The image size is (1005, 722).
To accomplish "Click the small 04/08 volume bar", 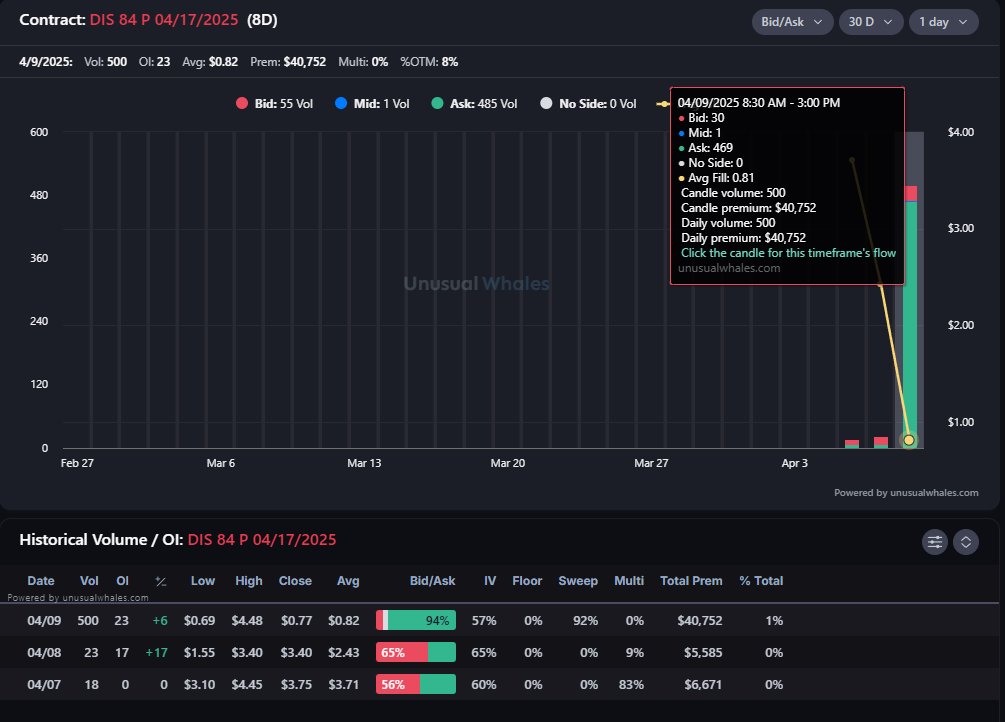I will (x=881, y=442).
